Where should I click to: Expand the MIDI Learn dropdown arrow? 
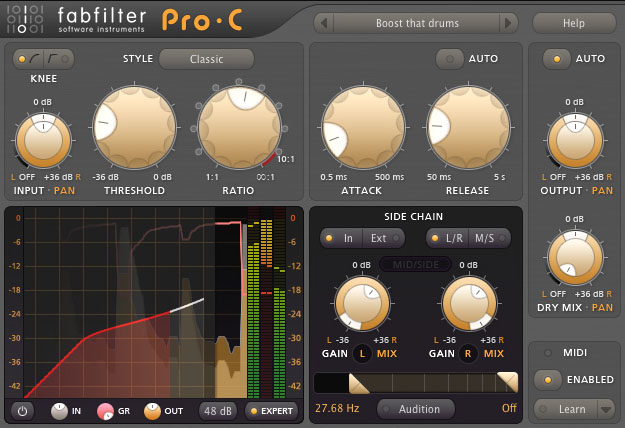606,409
